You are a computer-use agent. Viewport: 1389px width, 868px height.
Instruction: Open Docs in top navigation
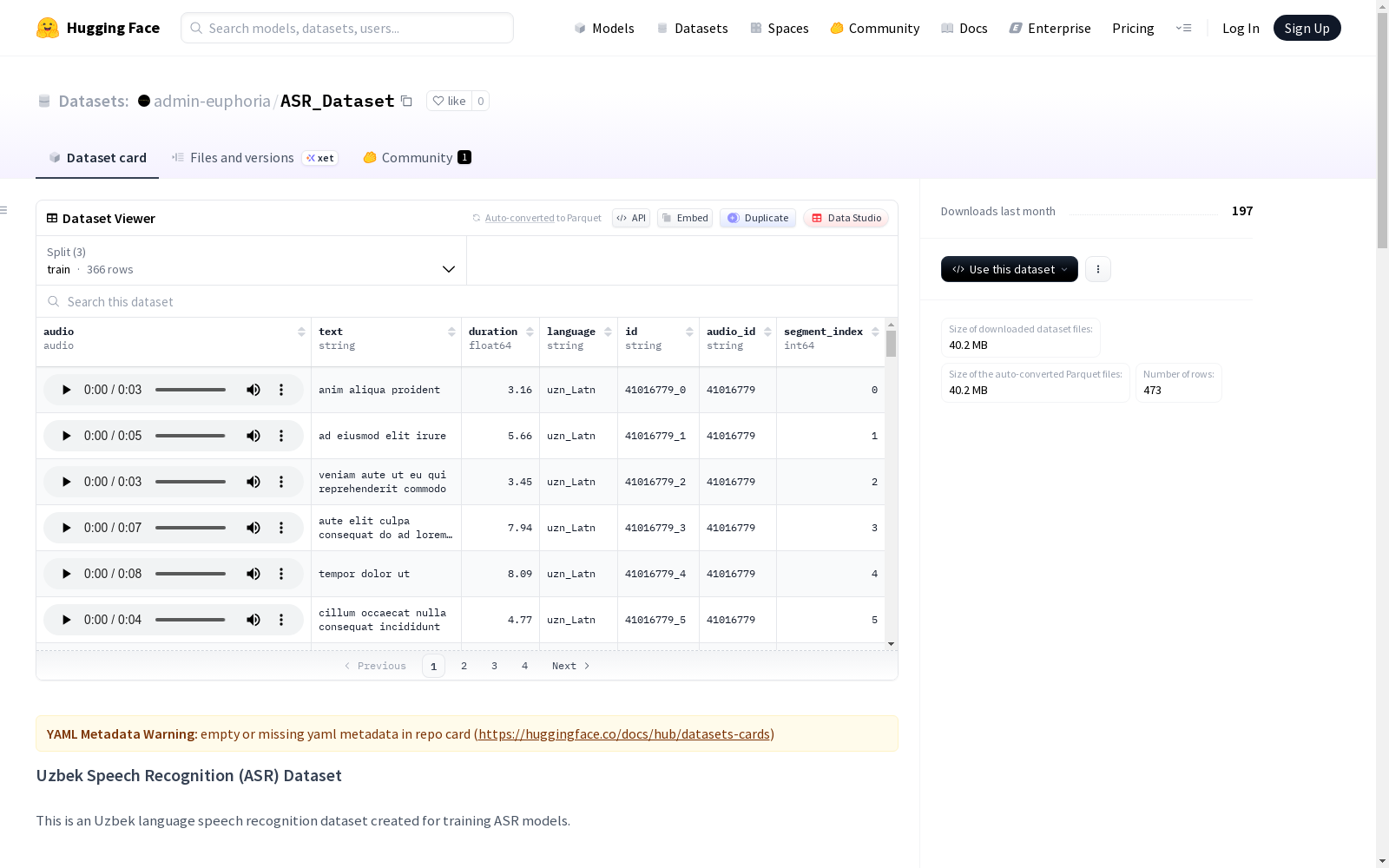(964, 28)
